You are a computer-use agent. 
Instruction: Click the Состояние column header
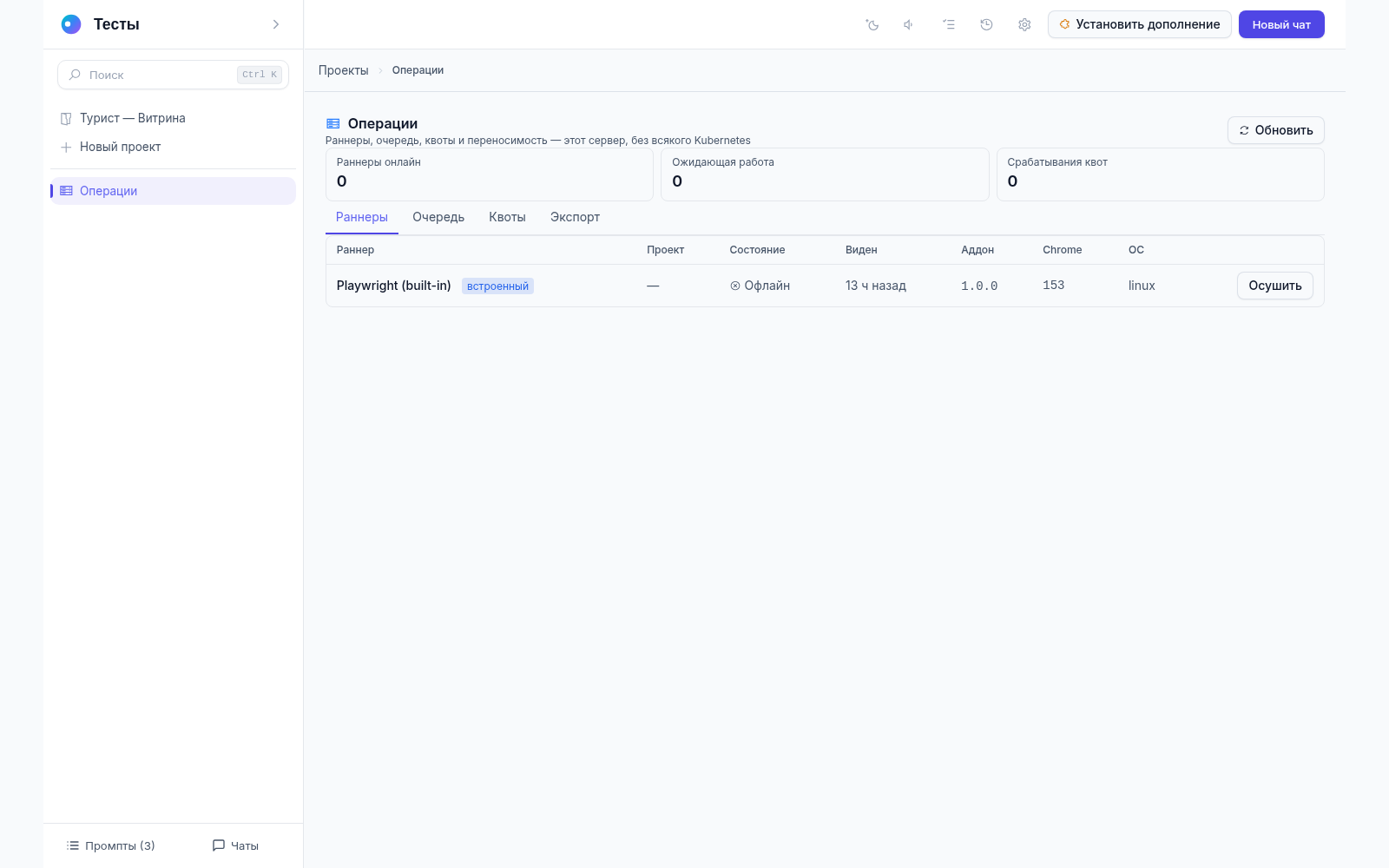click(x=757, y=250)
